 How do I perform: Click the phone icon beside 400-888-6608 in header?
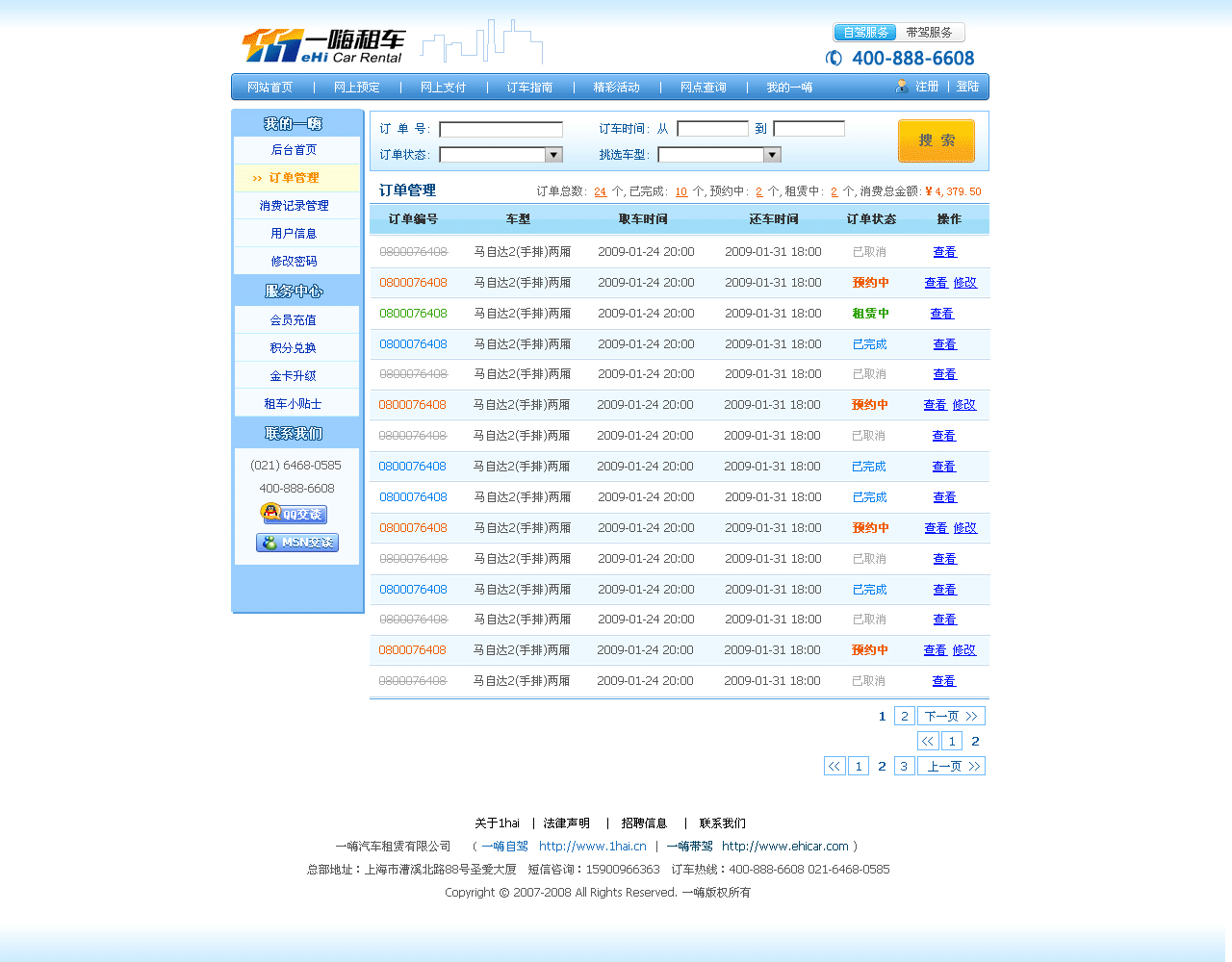click(834, 58)
